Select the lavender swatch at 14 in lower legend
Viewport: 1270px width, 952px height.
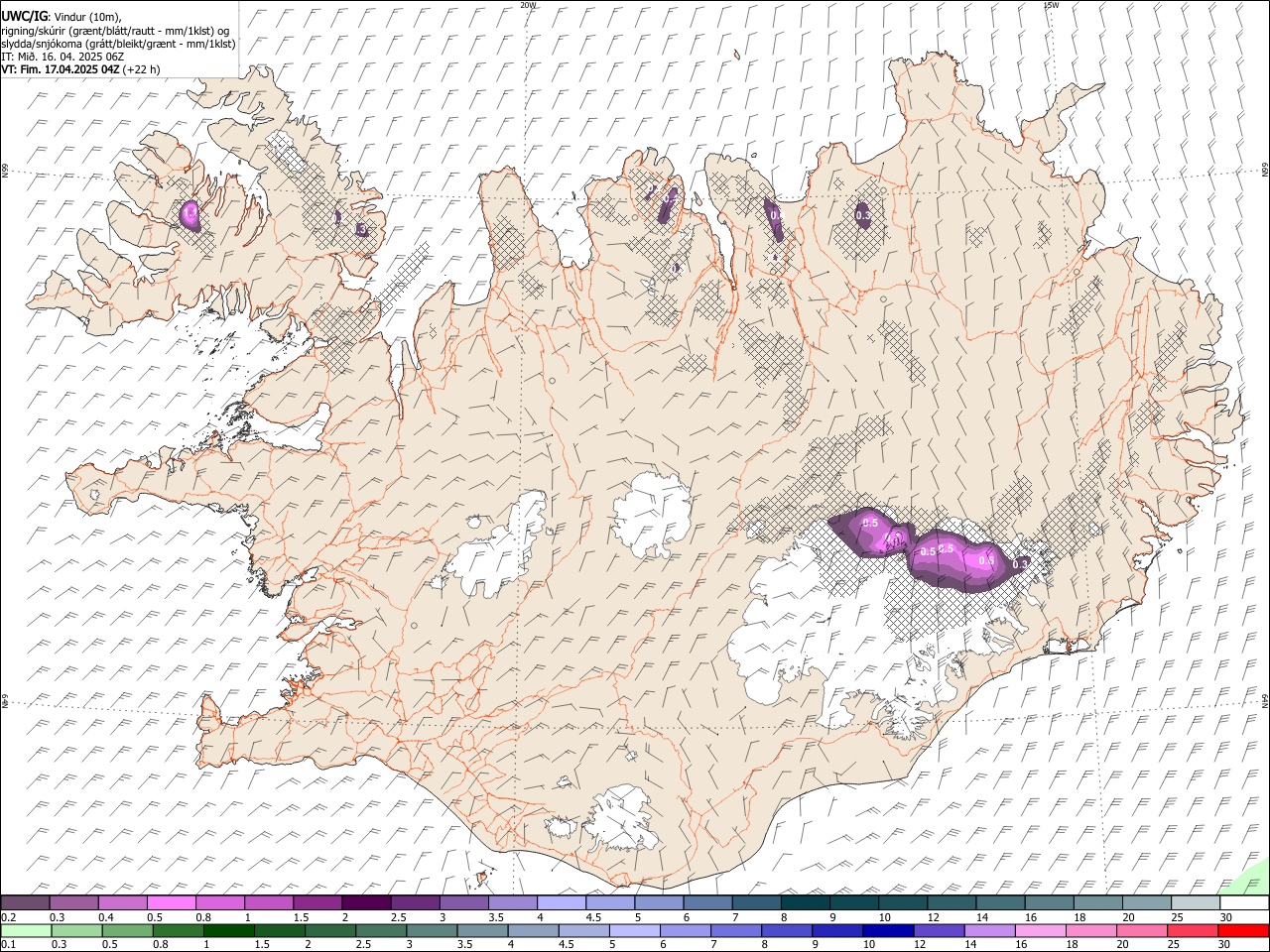tap(990, 930)
